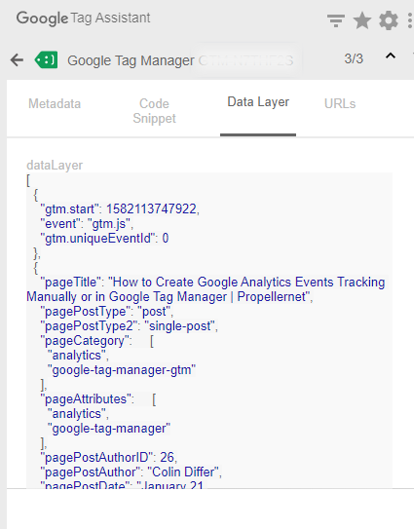
Task: Click the "gtm.uniqueEventId": 0 line
Action: tap(105, 239)
